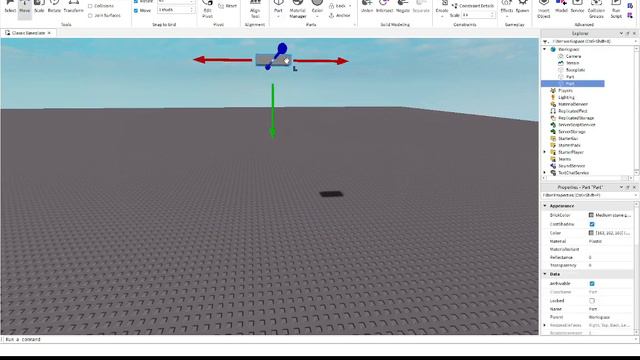Image resolution: width=640 pixels, height=360 pixels.
Task: Open Properties panel options dropdown
Action: coord(621,187)
